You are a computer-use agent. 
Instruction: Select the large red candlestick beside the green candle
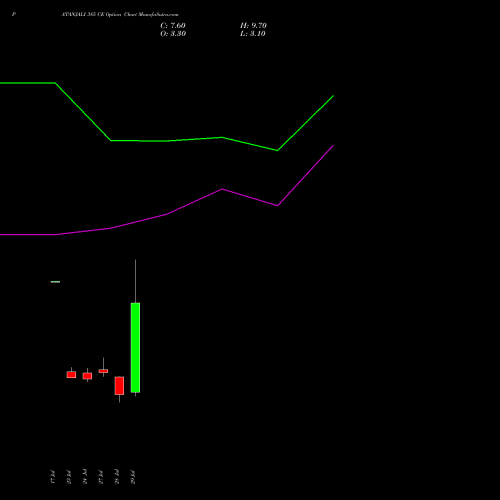click(x=119, y=386)
